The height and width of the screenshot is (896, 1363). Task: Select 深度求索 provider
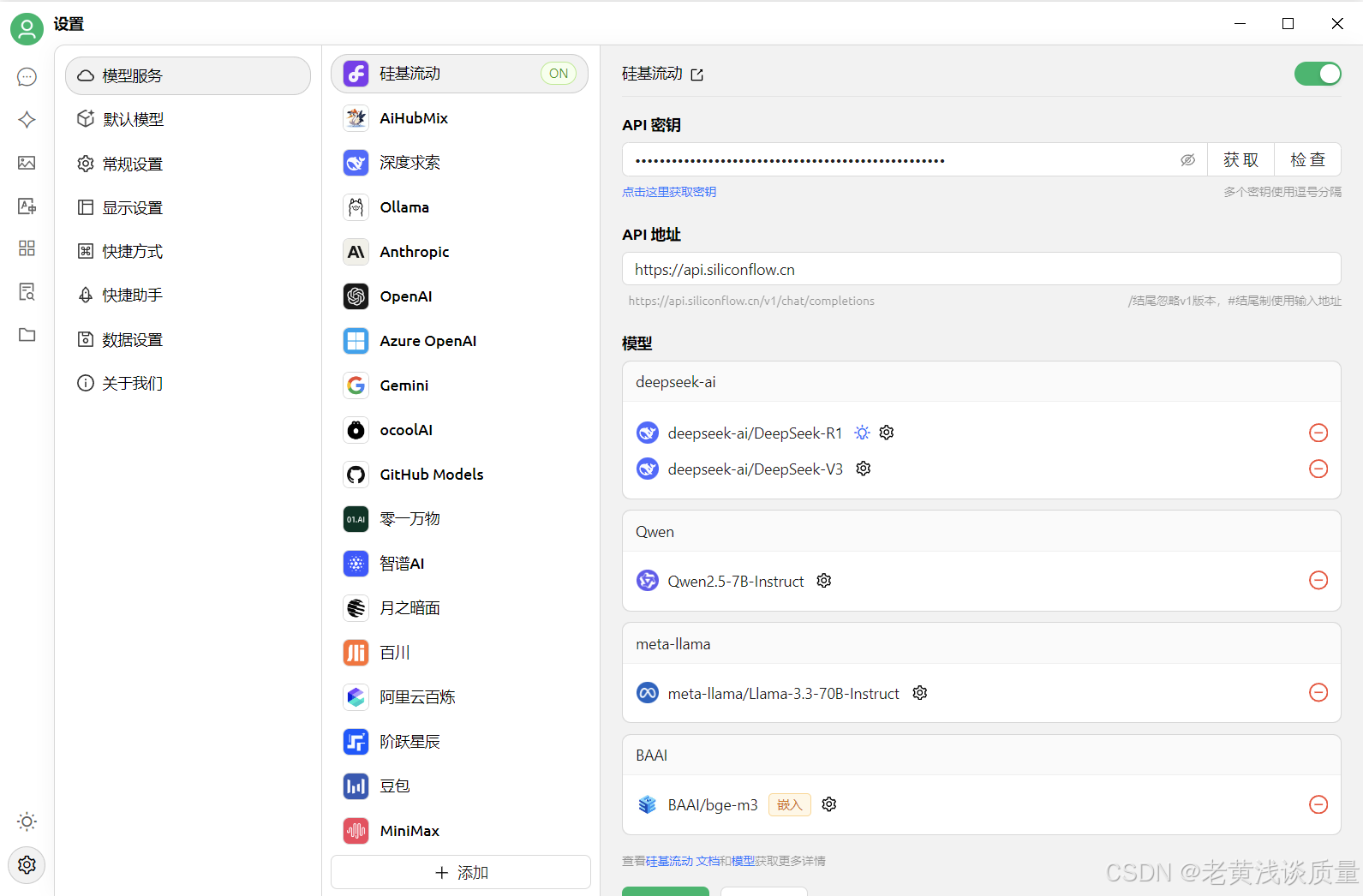[x=459, y=163]
